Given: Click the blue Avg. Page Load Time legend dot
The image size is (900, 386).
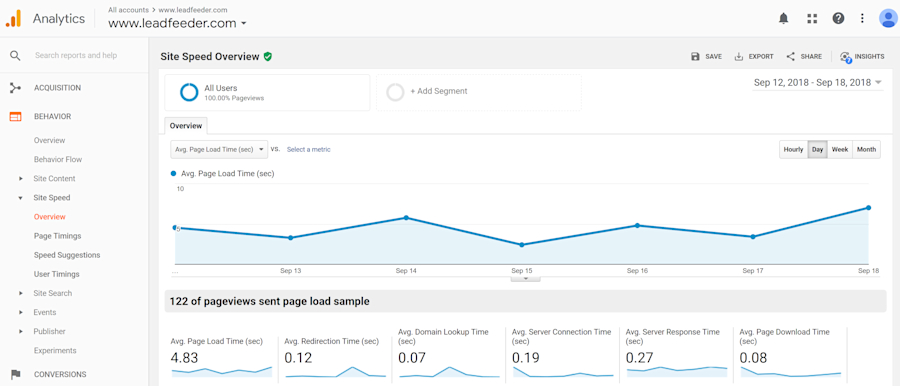Looking at the screenshot, I should coord(174,173).
